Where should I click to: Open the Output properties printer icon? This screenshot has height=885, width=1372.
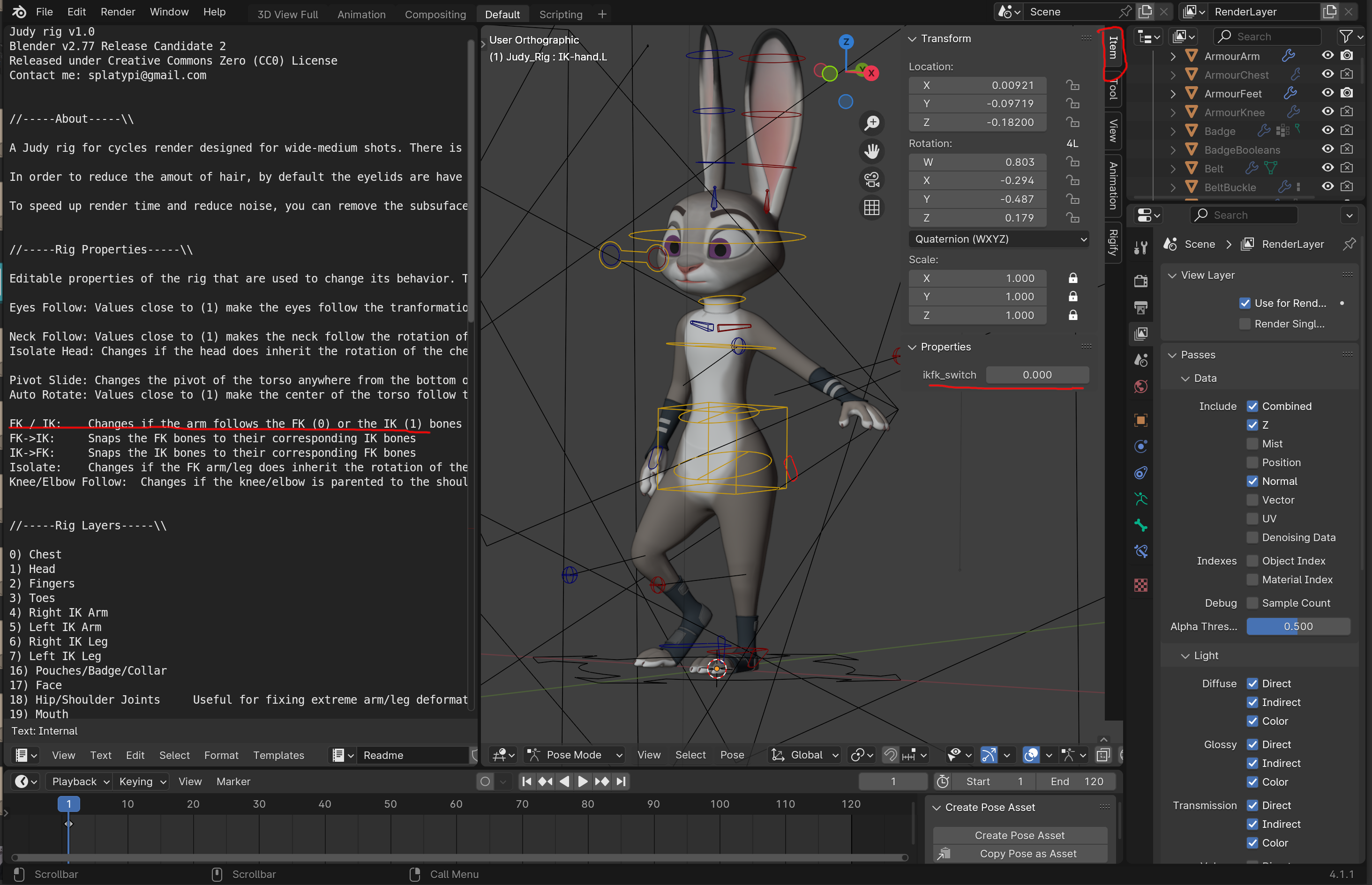coord(1141,307)
